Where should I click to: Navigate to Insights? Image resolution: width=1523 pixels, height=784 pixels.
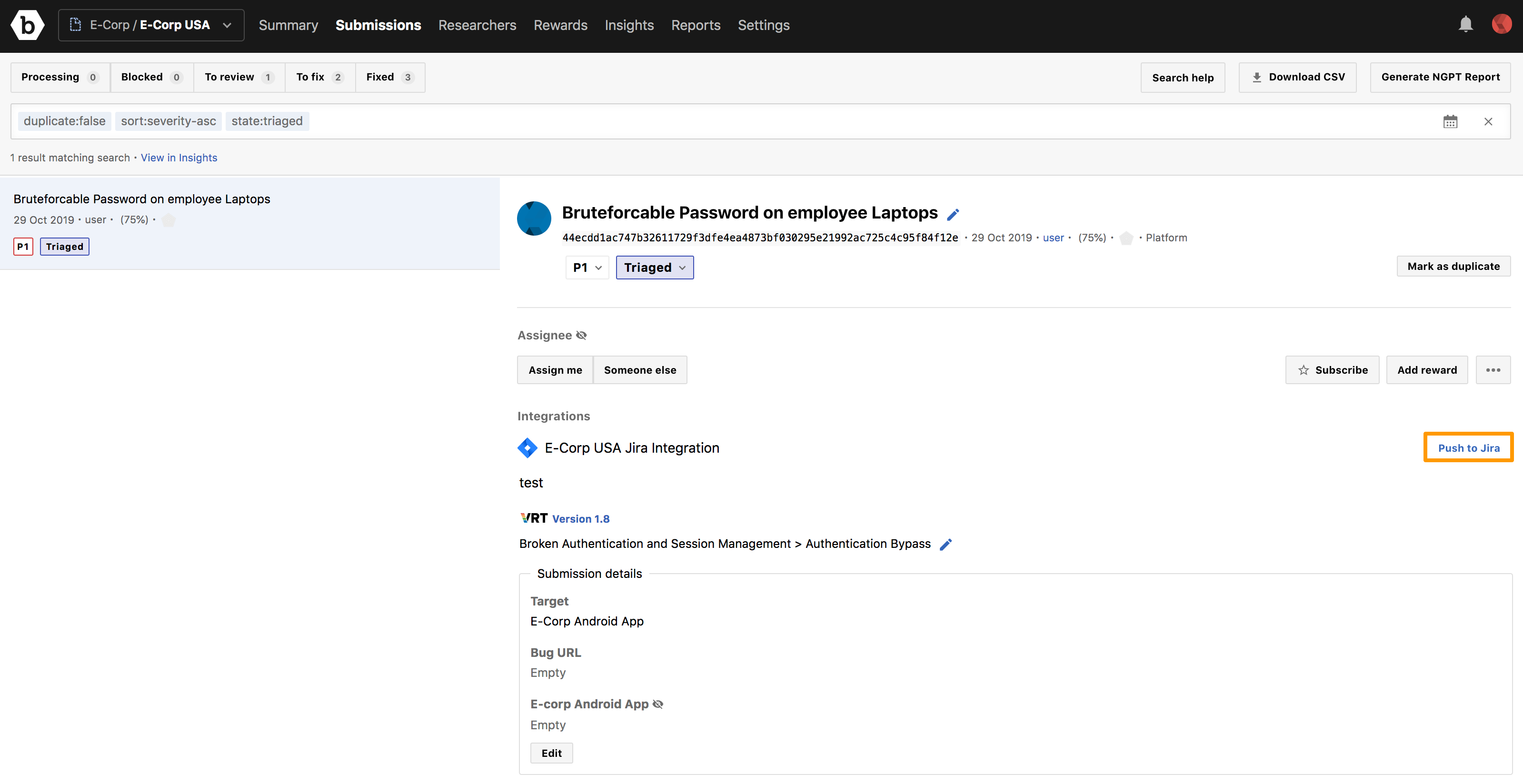pos(629,25)
